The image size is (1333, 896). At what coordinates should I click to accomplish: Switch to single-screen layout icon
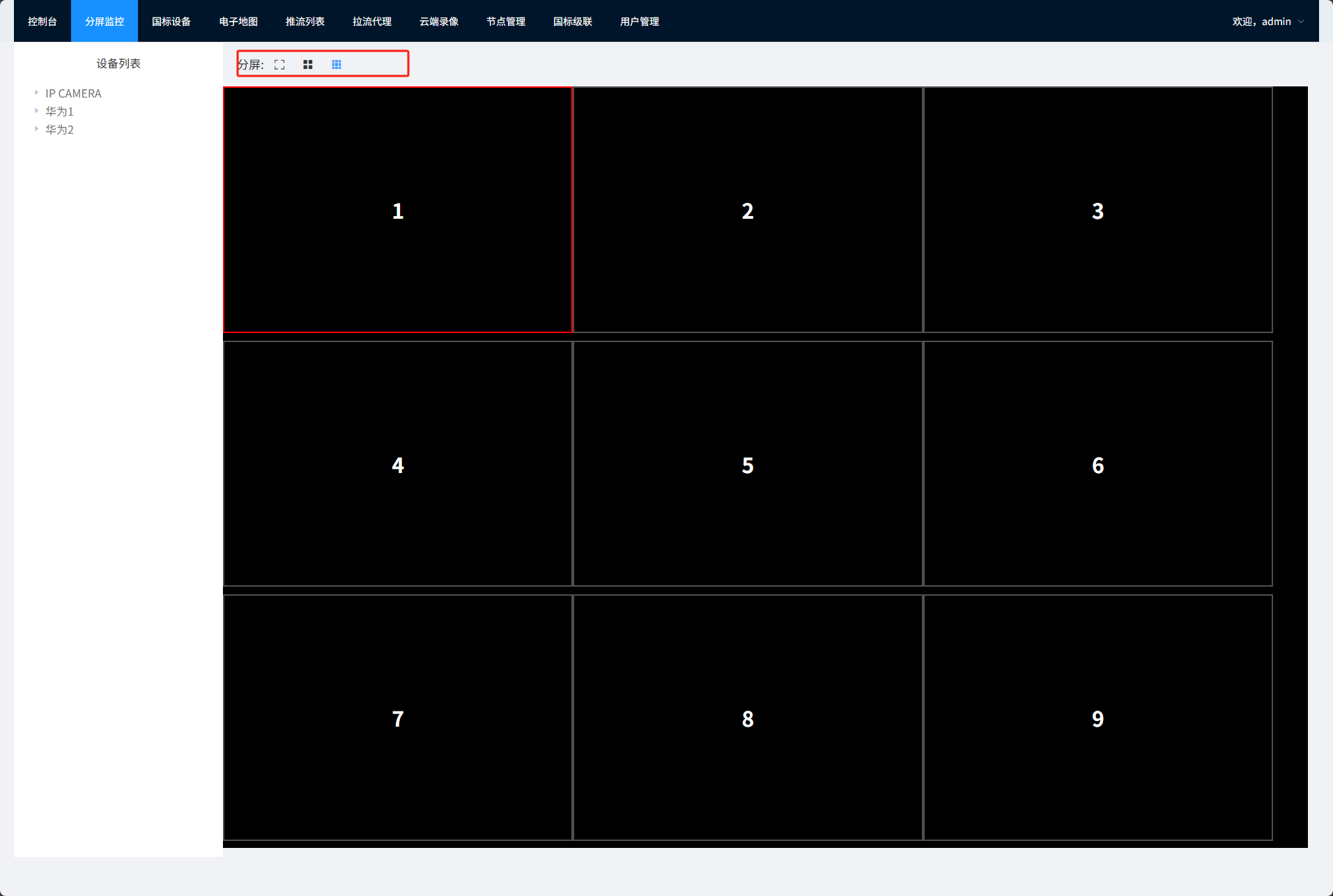click(279, 65)
